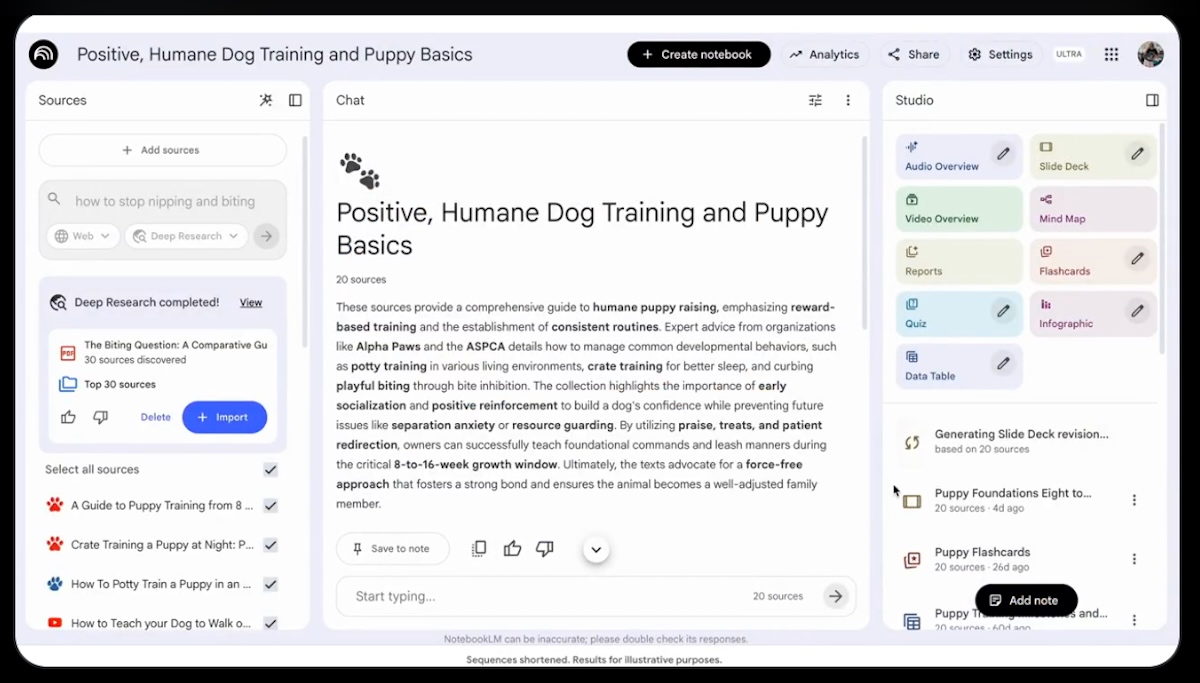1200x683 pixels.
Task: Open Reports studio tile
Action: tap(959, 261)
